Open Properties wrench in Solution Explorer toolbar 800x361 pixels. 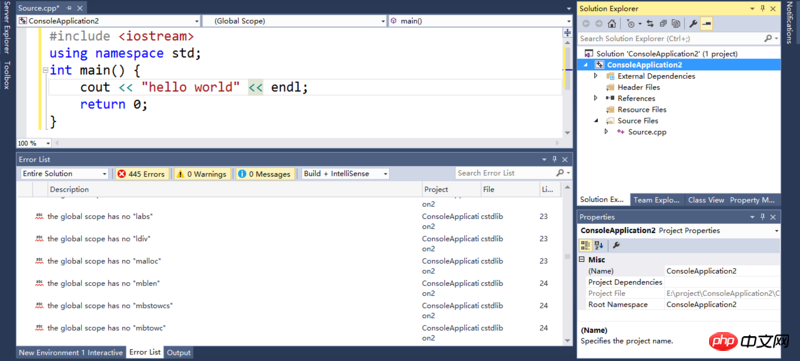(x=693, y=23)
